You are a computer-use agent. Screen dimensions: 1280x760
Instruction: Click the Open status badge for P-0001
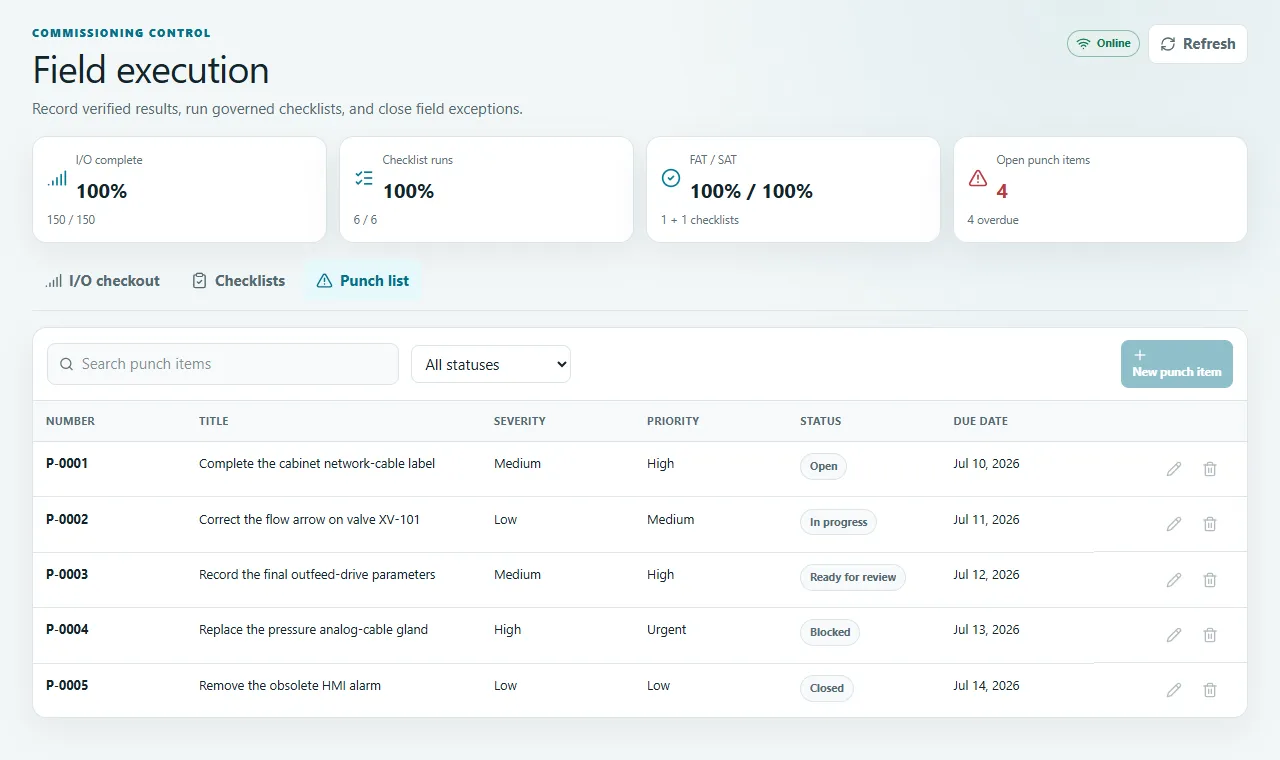coord(823,466)
